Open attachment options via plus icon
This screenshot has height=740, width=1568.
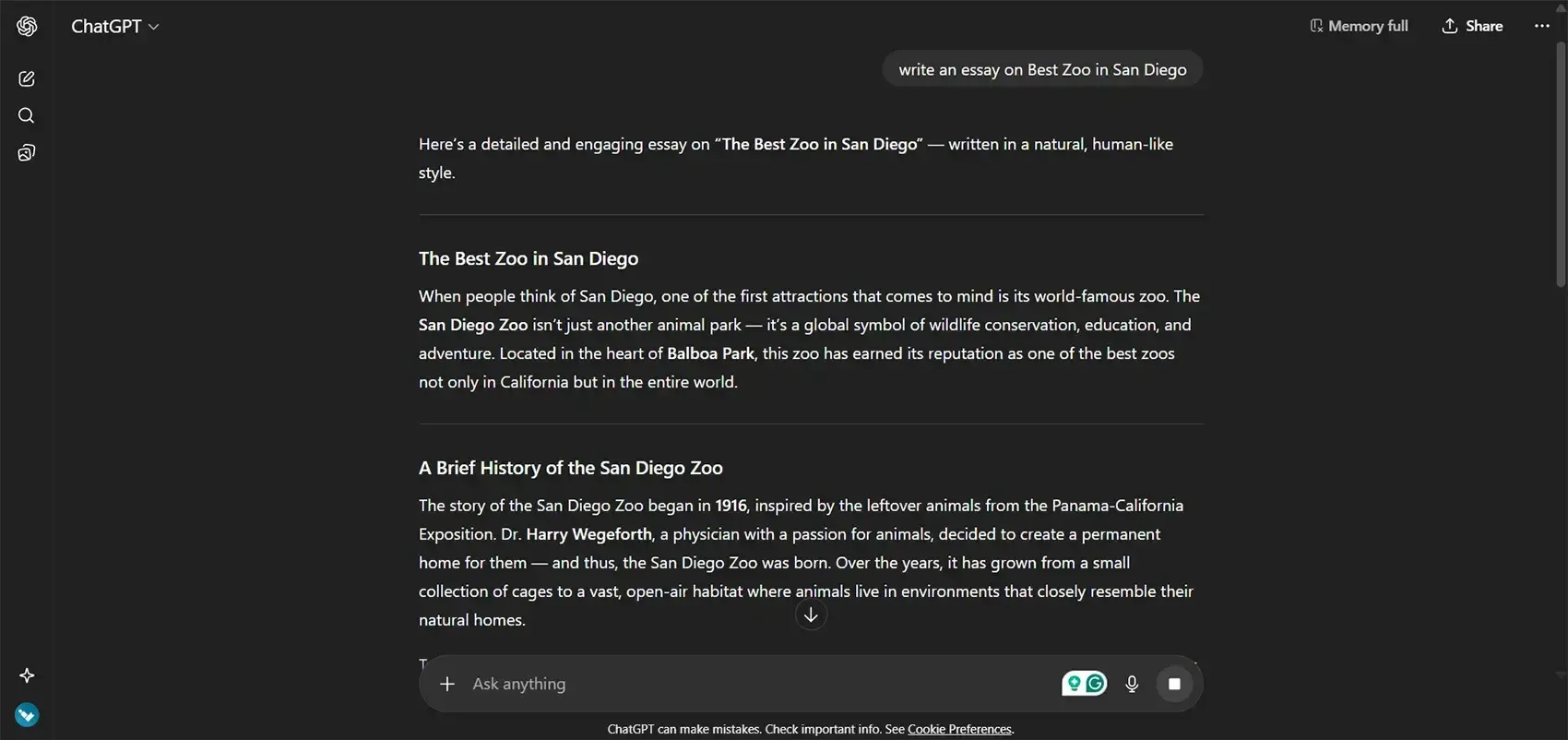coord(447,684)
